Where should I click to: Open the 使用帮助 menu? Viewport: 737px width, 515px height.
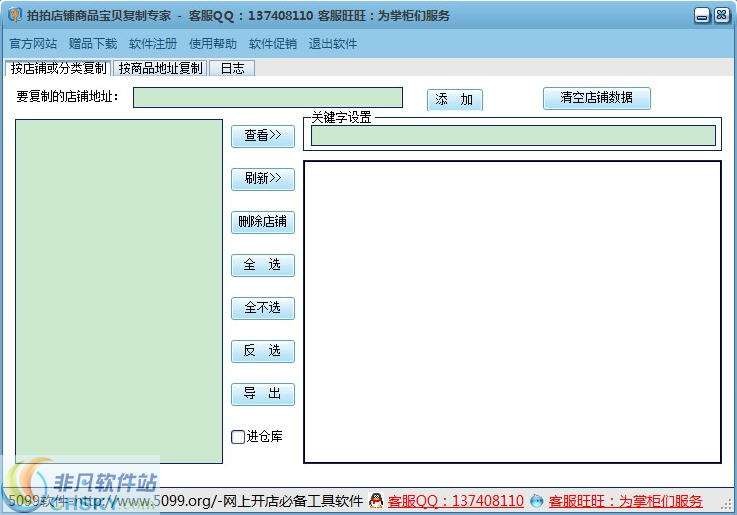(213, 44)
